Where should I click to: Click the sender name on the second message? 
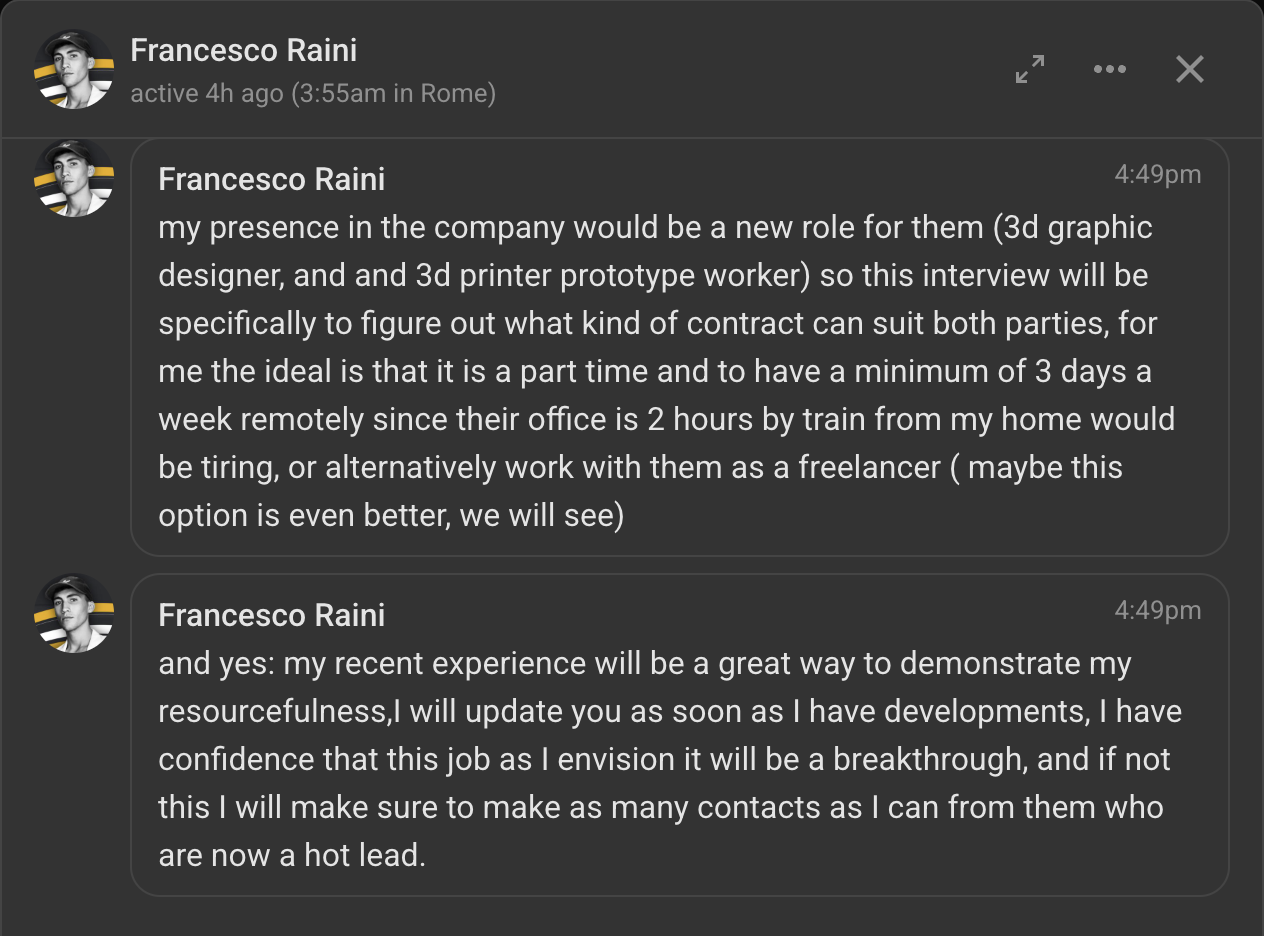click(271, 615)
